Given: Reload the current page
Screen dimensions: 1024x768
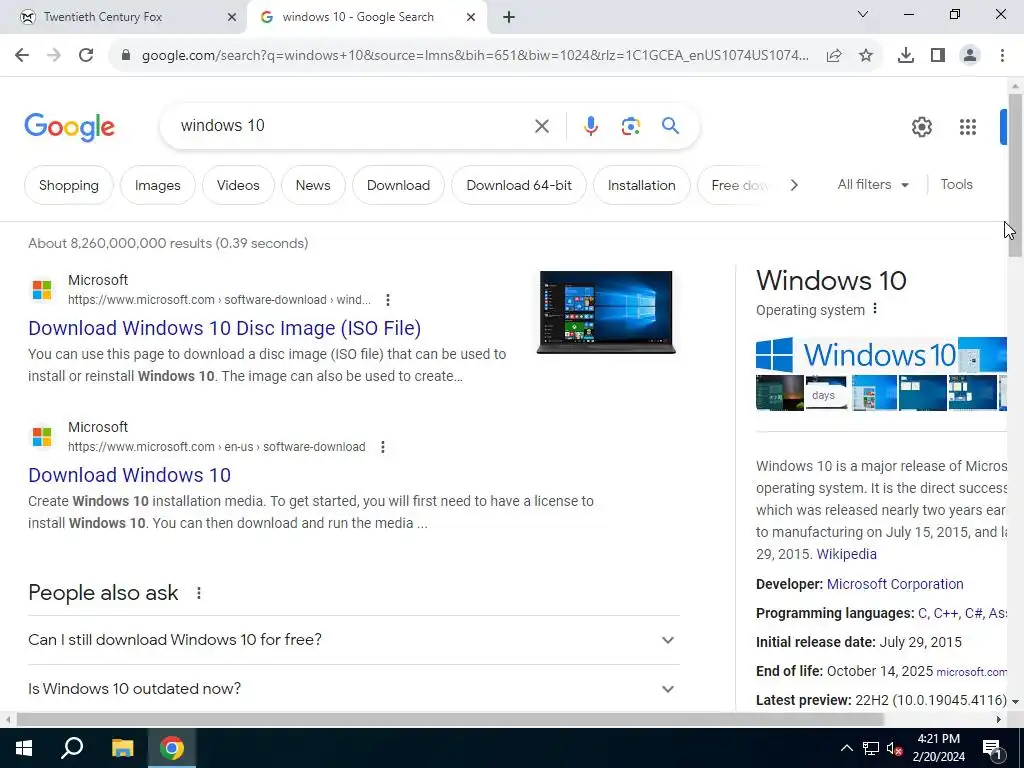Looking at the screenshot, I should pyautogui.click(x=86, y=56).
